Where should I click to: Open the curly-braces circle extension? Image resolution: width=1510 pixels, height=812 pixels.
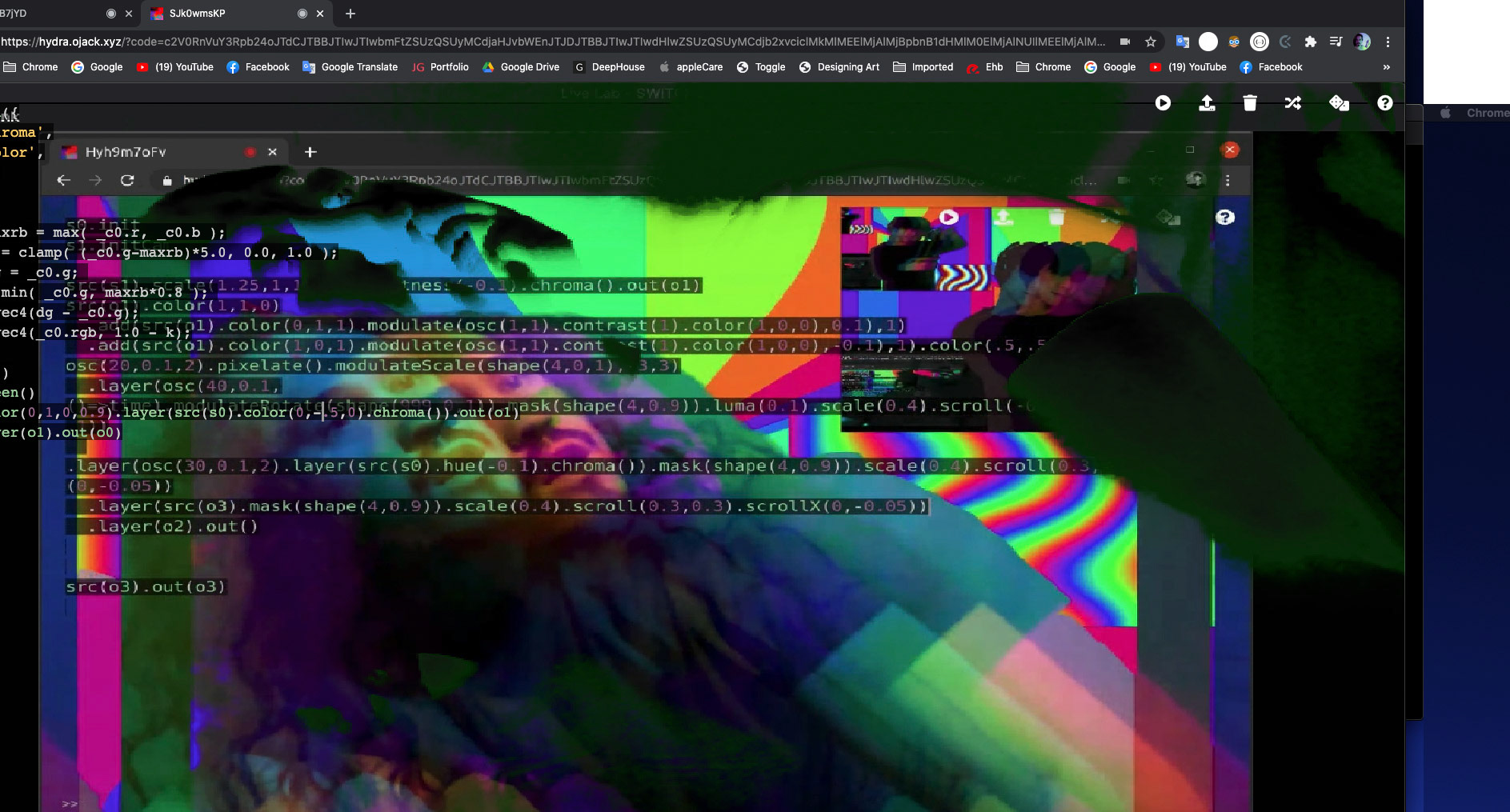pos(1260,42)
